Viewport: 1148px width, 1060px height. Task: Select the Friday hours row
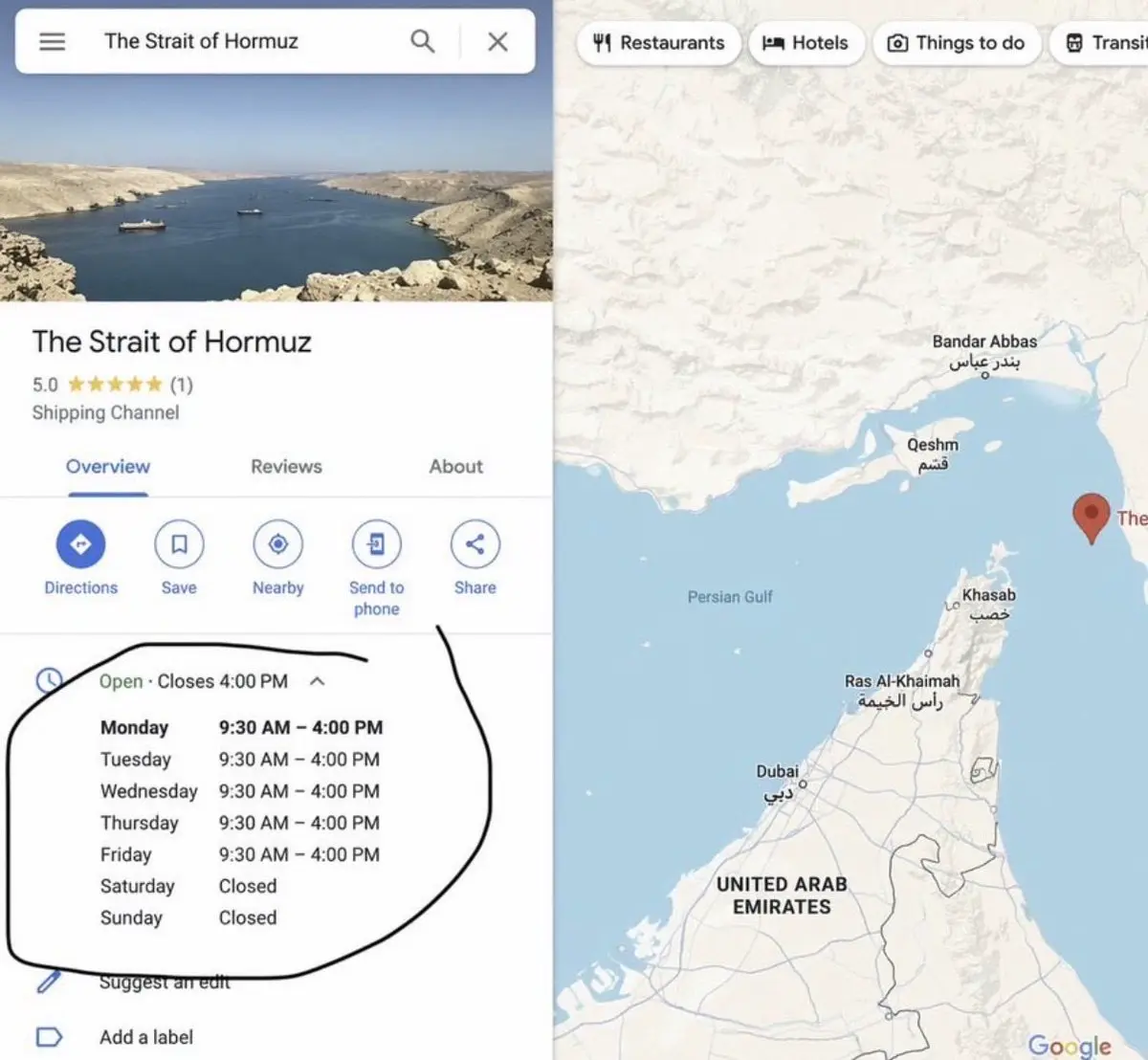(x=240, y=854)
